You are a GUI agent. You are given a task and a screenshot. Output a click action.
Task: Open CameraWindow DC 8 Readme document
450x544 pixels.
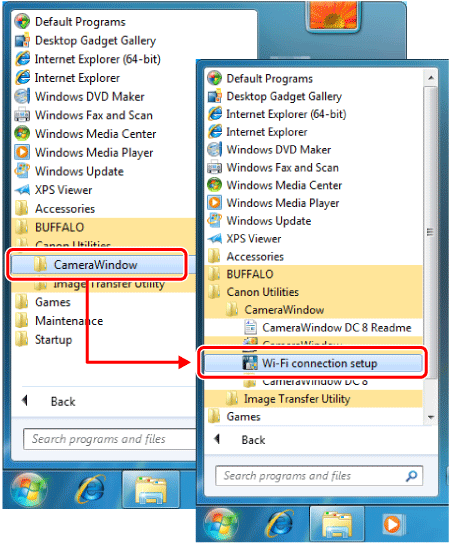tap(328, 328)
